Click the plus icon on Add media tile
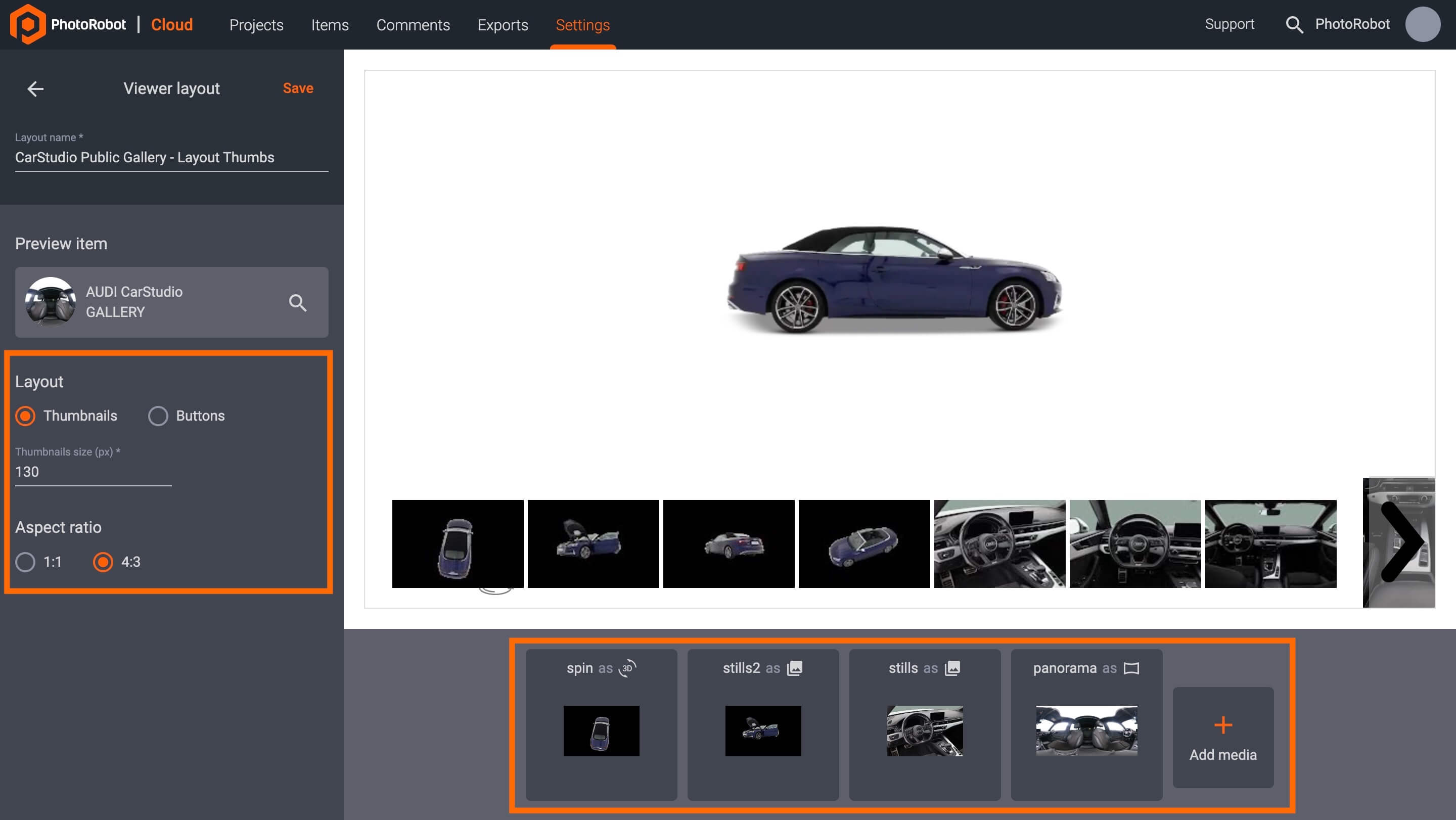This screenshot has width=1456, height=820. tap(1222, 724)
